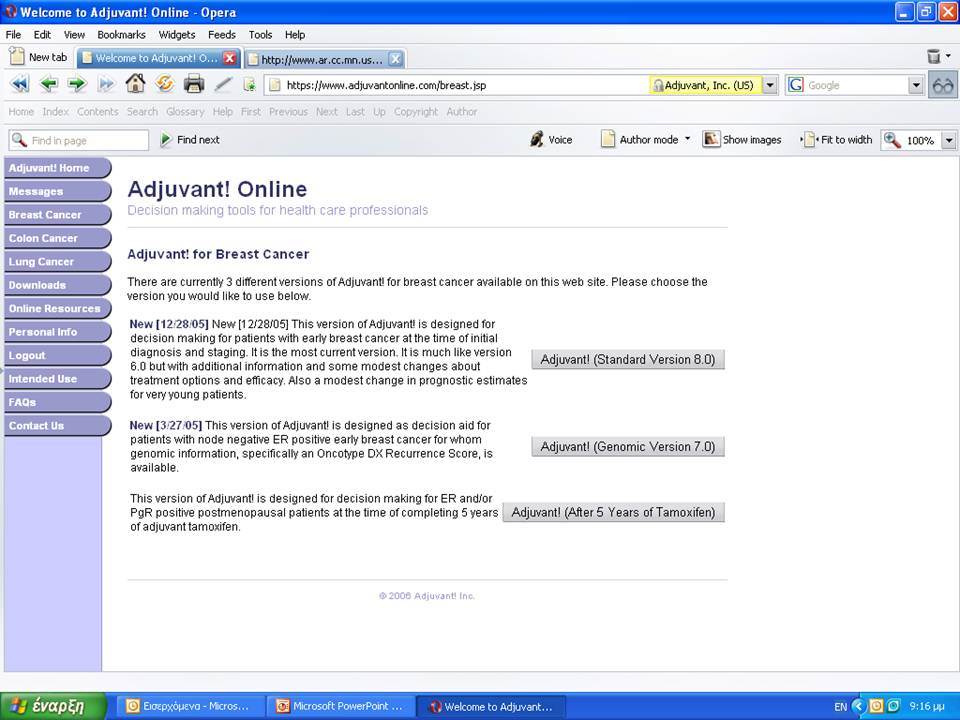Open FAQs in the sidebar
This screenshot has height=720, width=960.
click(58, 402)
